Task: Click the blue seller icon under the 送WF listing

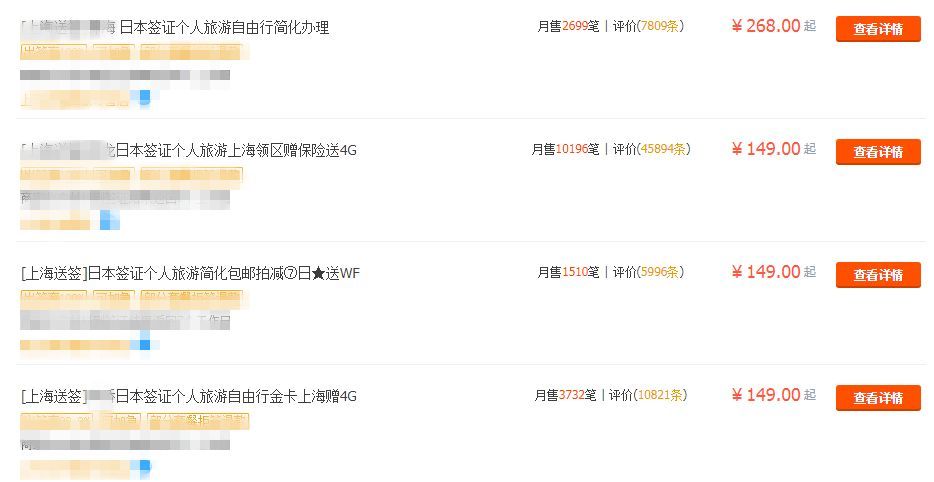Action: [x=144, y=343]
